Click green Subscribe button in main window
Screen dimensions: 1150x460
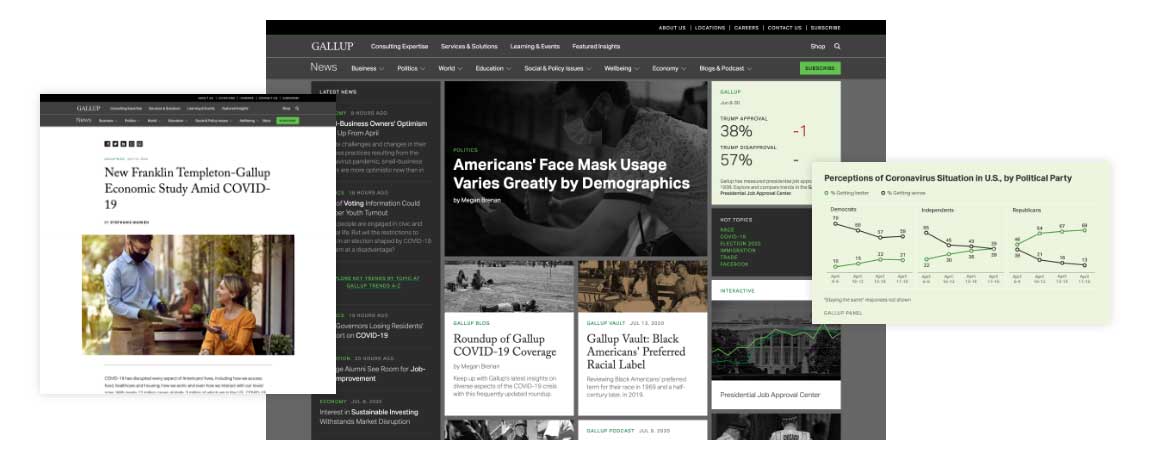click(x=820, y=68)
